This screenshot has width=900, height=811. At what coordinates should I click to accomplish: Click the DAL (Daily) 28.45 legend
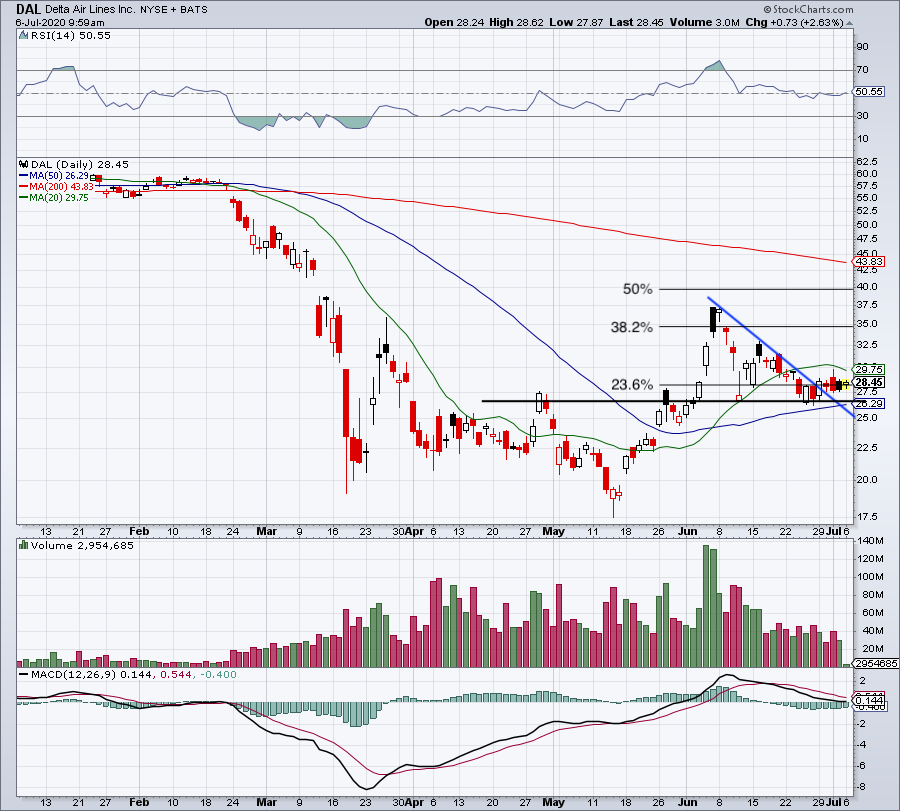pyautogui.click(x=80, y=165)
